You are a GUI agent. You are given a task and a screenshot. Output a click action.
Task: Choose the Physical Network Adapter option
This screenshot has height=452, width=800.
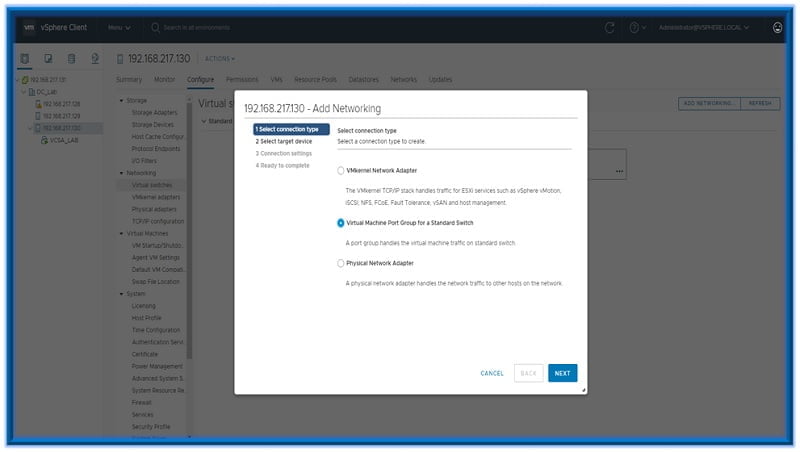(x=341, y=263)
